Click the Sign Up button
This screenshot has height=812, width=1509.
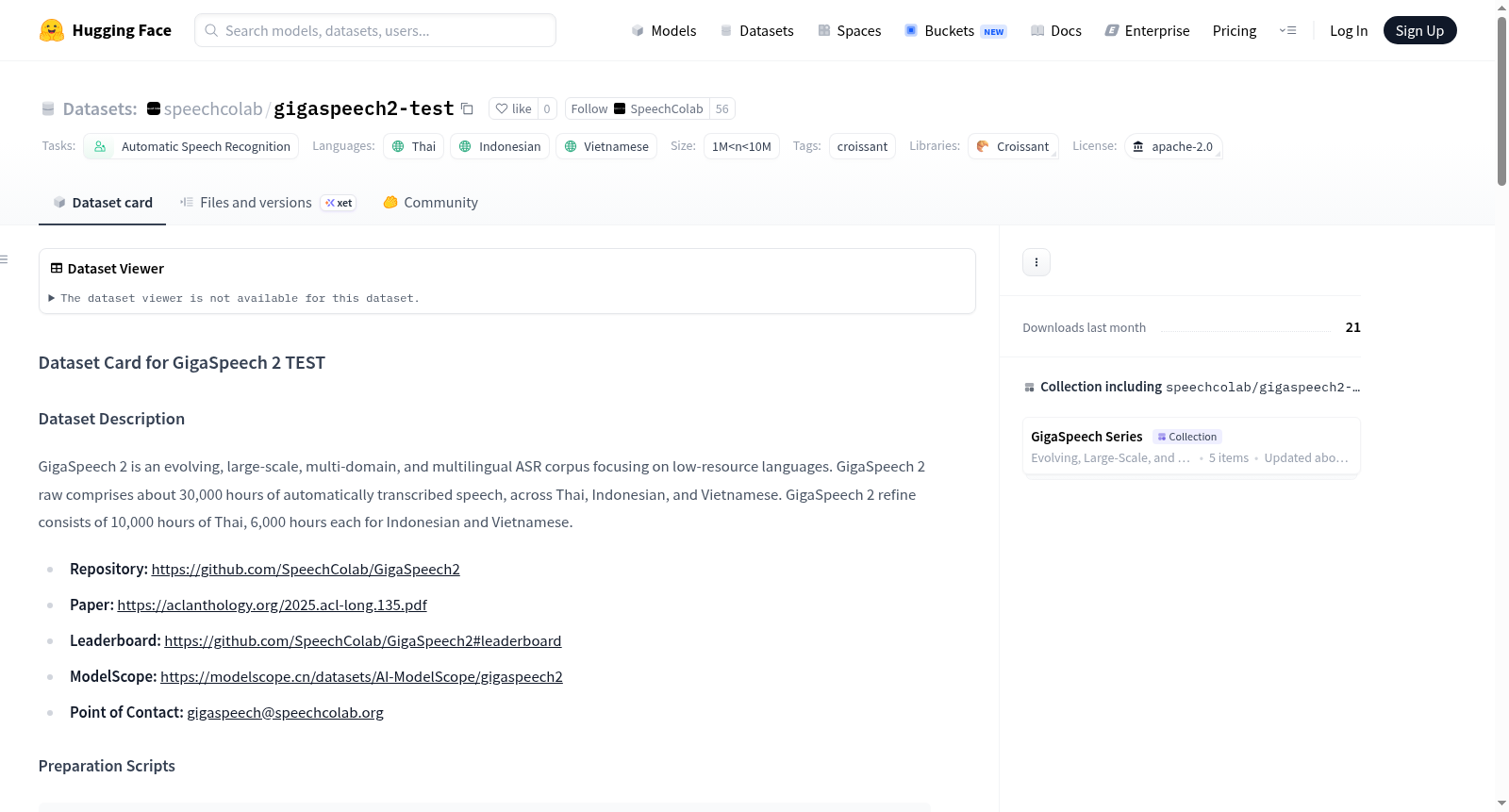pyautogui.click(x=1420, y=30)
